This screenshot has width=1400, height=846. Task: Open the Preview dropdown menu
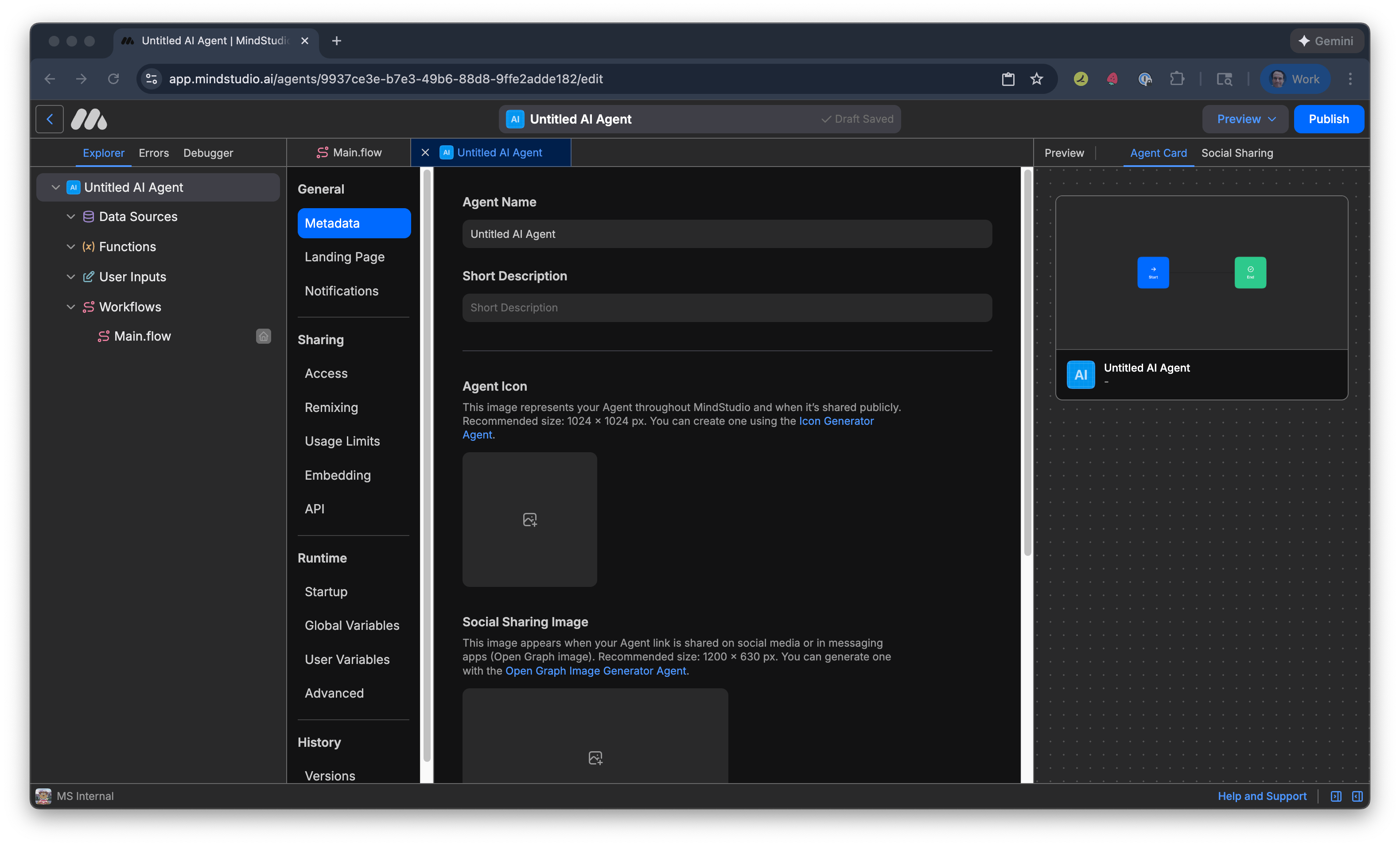click(x=1245, y=119)
